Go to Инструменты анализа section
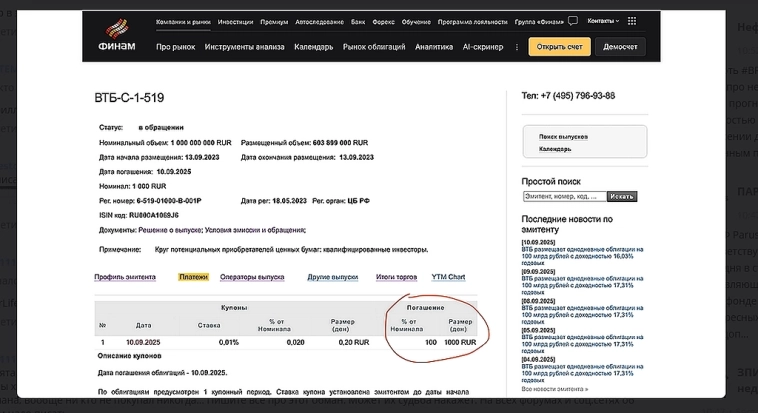The image size is (758, 413). (245, 47)
